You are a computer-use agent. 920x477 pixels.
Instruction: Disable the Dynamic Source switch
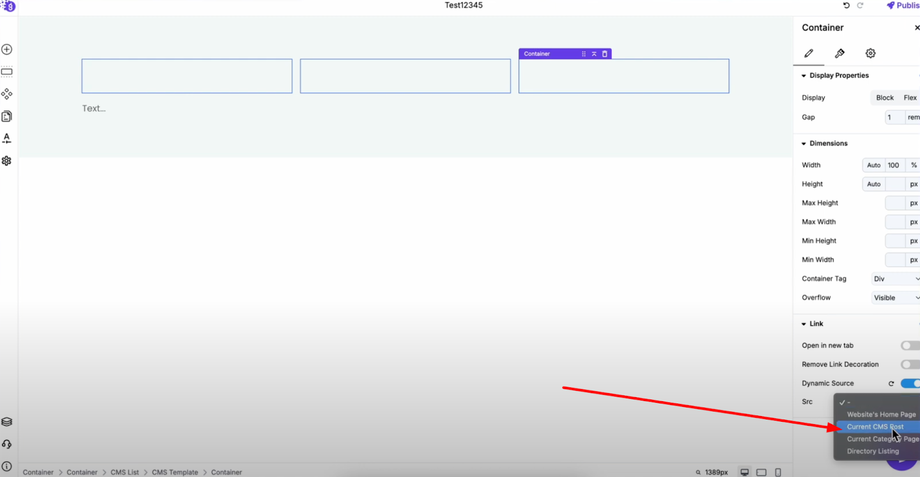(x=910, y=383)
